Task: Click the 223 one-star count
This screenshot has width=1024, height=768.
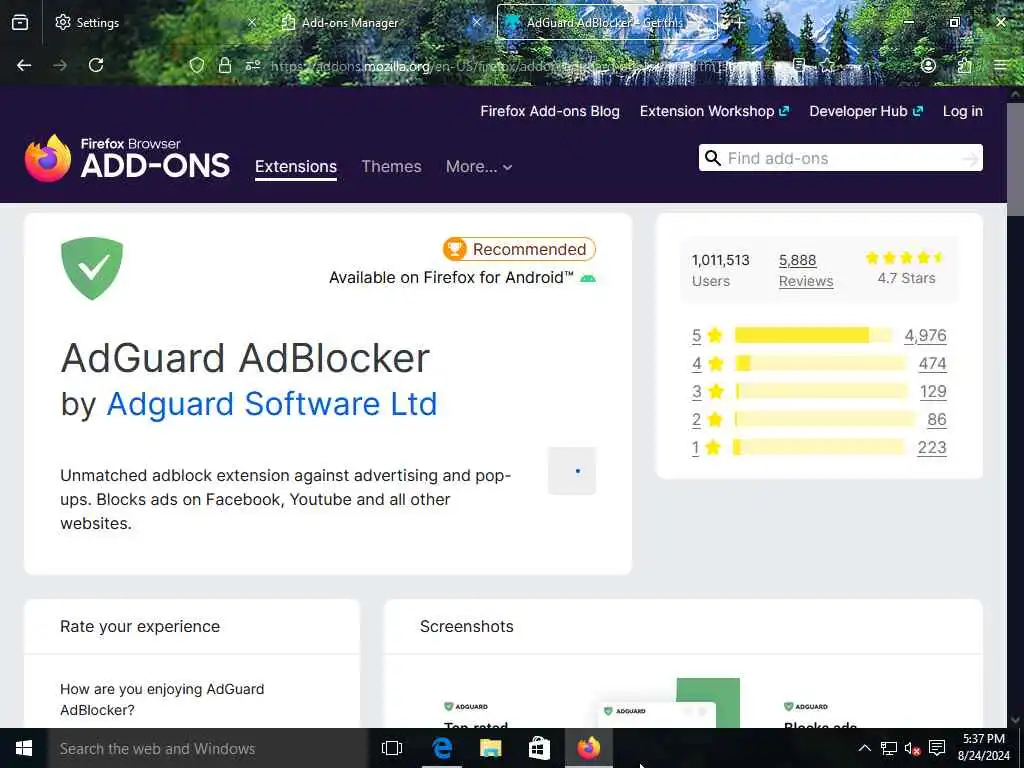Action: (x=932, y=448)
